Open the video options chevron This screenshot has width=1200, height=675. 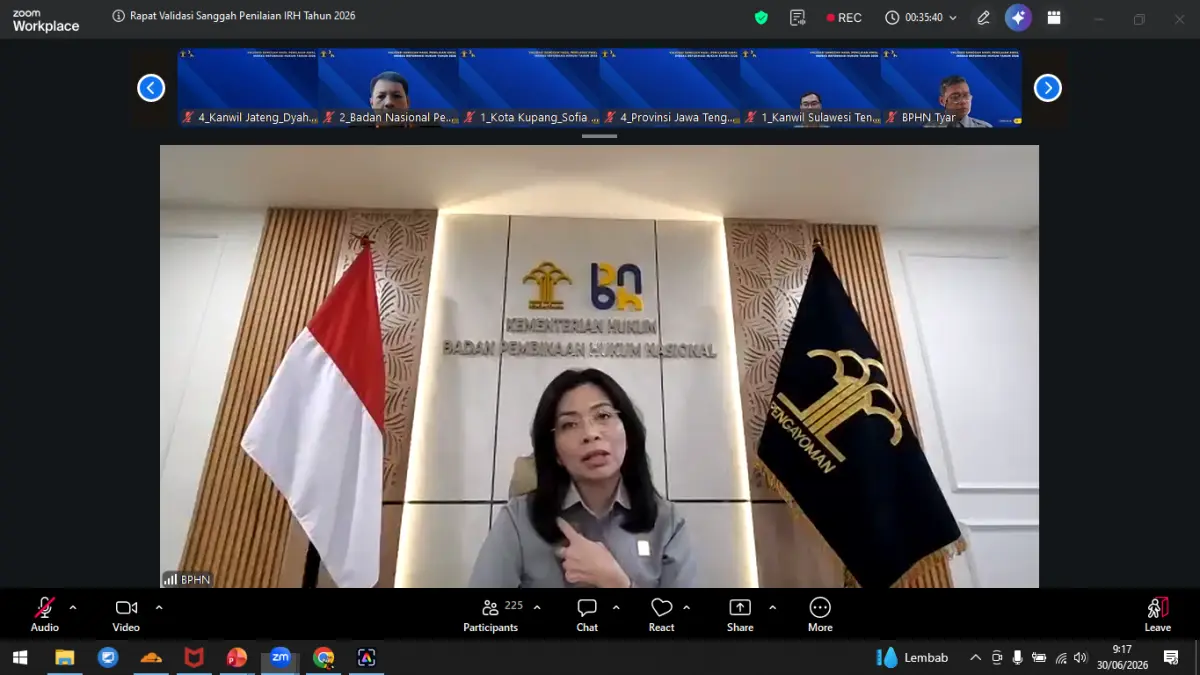(158, 607)
